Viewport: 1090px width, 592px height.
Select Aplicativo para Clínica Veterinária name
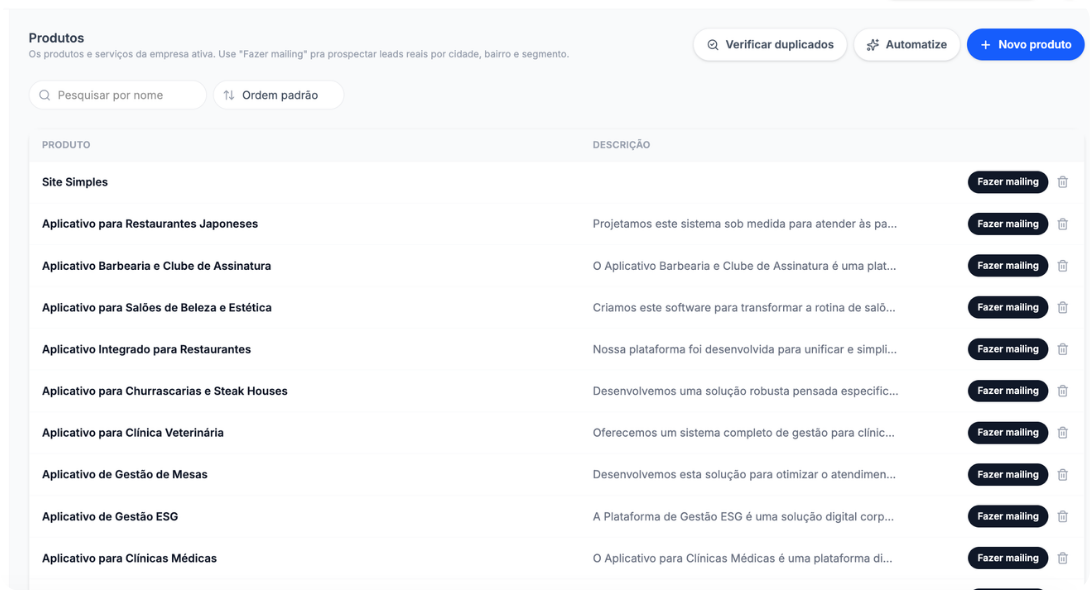pos(133,432)
